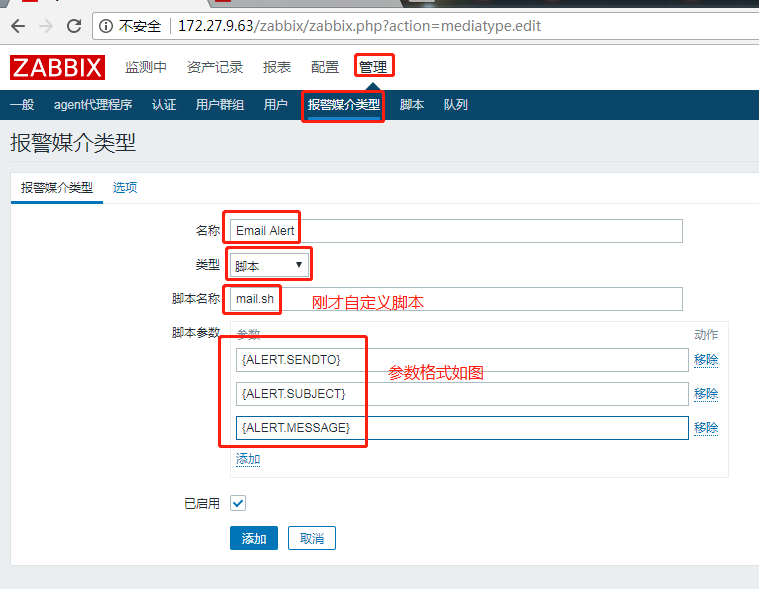Viewport: 759px width, 589px height.
Task: Click the 名称 field containing Email Alert
Action: coord(456,231)
